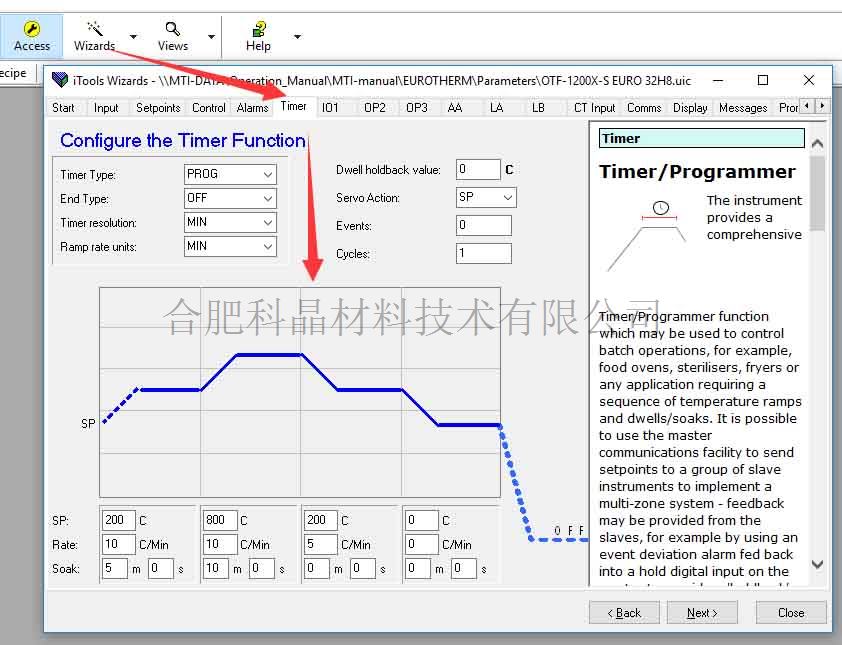
Task: Expand the Help dropdown arrow
Action: coord(297,37)
